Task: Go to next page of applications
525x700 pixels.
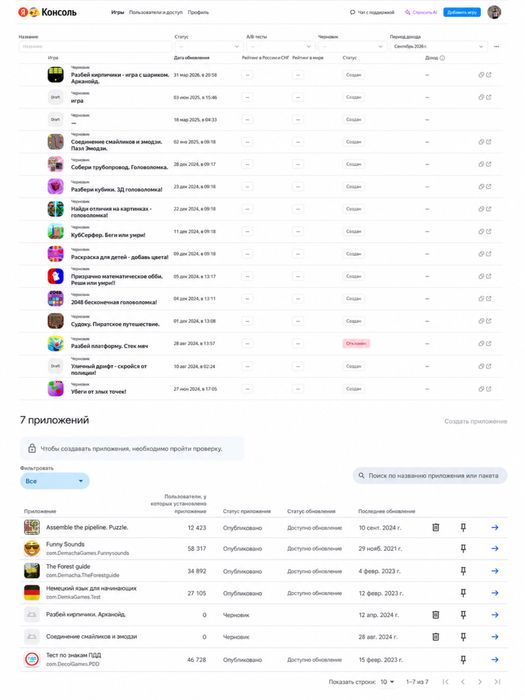Action: pos(480,682)
